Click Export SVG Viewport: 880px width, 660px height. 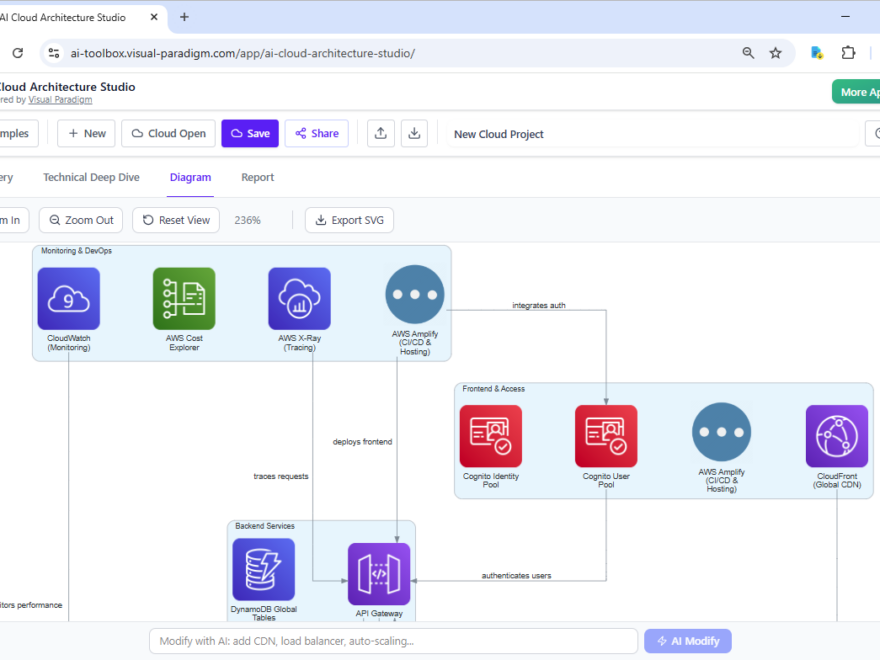(349, 220)
